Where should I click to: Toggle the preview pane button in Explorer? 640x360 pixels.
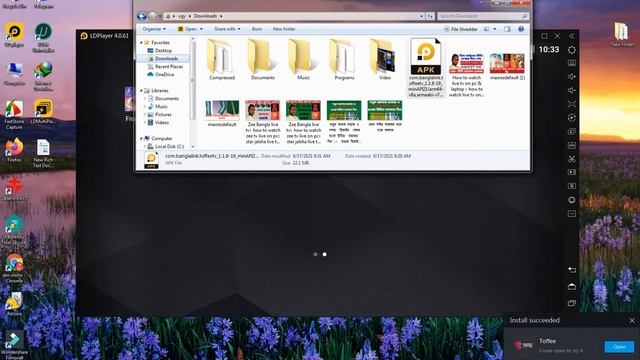coord(507,29)
